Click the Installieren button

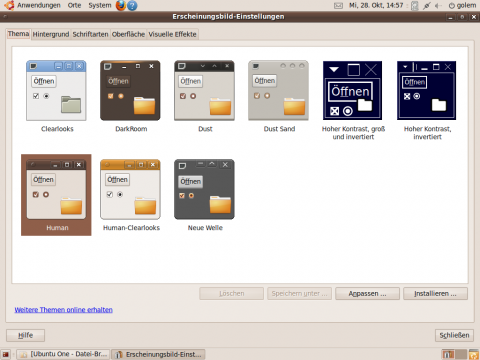point(435,294)
